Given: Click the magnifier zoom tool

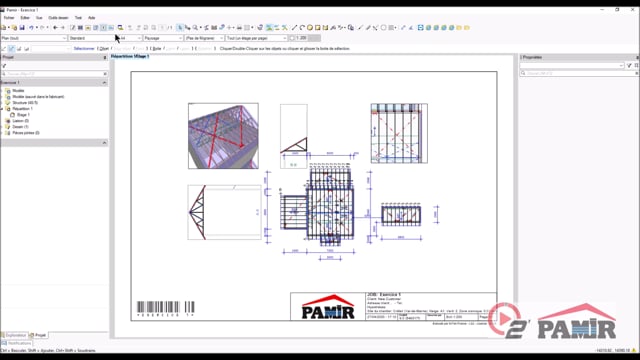Looking at the screenshot, I should pyautogui.click(x=195, y=28).
